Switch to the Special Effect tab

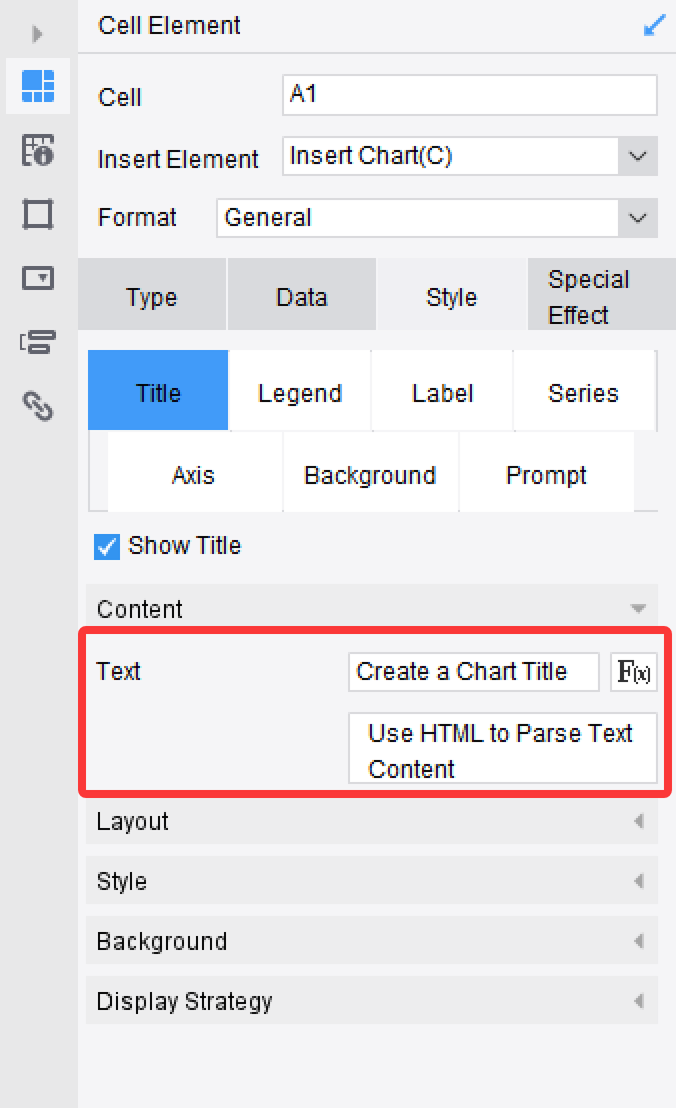click(x=601, y=296)
